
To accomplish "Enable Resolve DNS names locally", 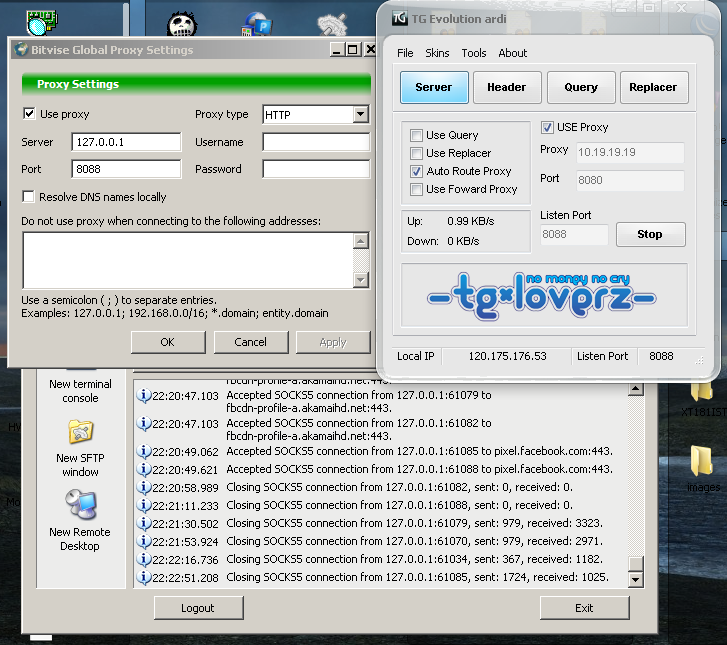I will coord(28,197).
